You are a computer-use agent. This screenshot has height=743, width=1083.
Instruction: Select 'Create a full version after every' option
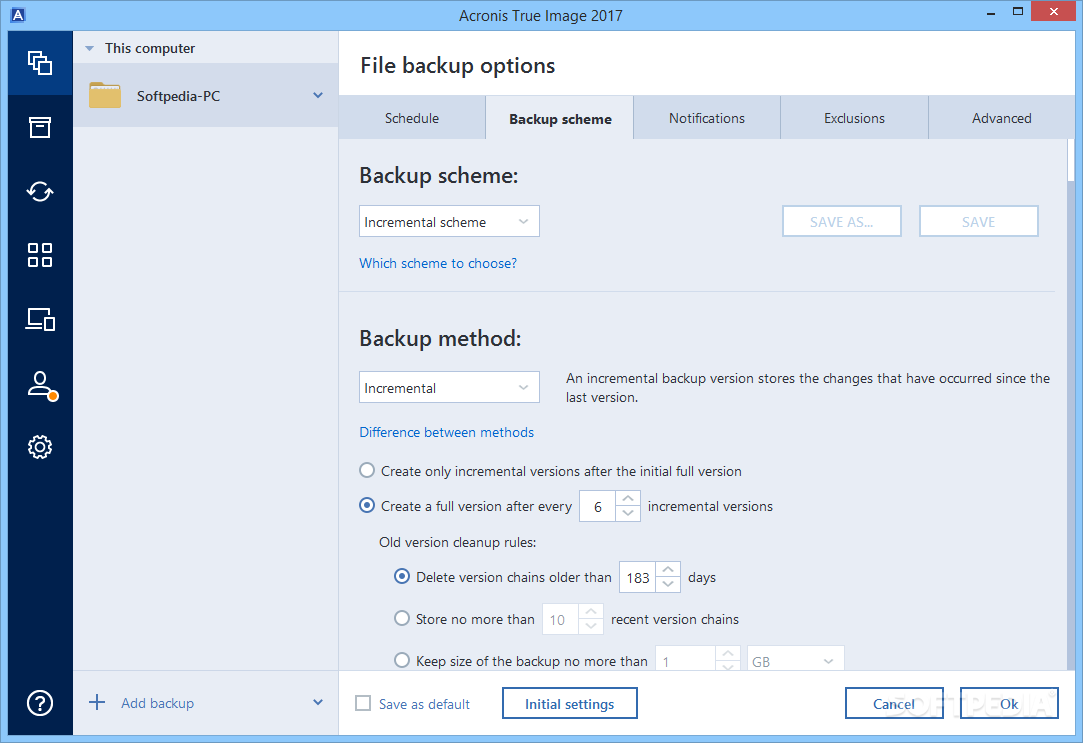coord(367,505)
